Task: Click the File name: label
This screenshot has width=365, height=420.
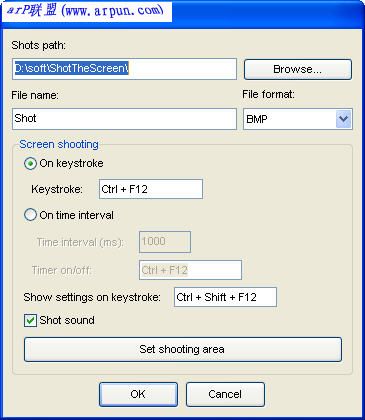Action: pyautogui.click(x=35, y=95)
